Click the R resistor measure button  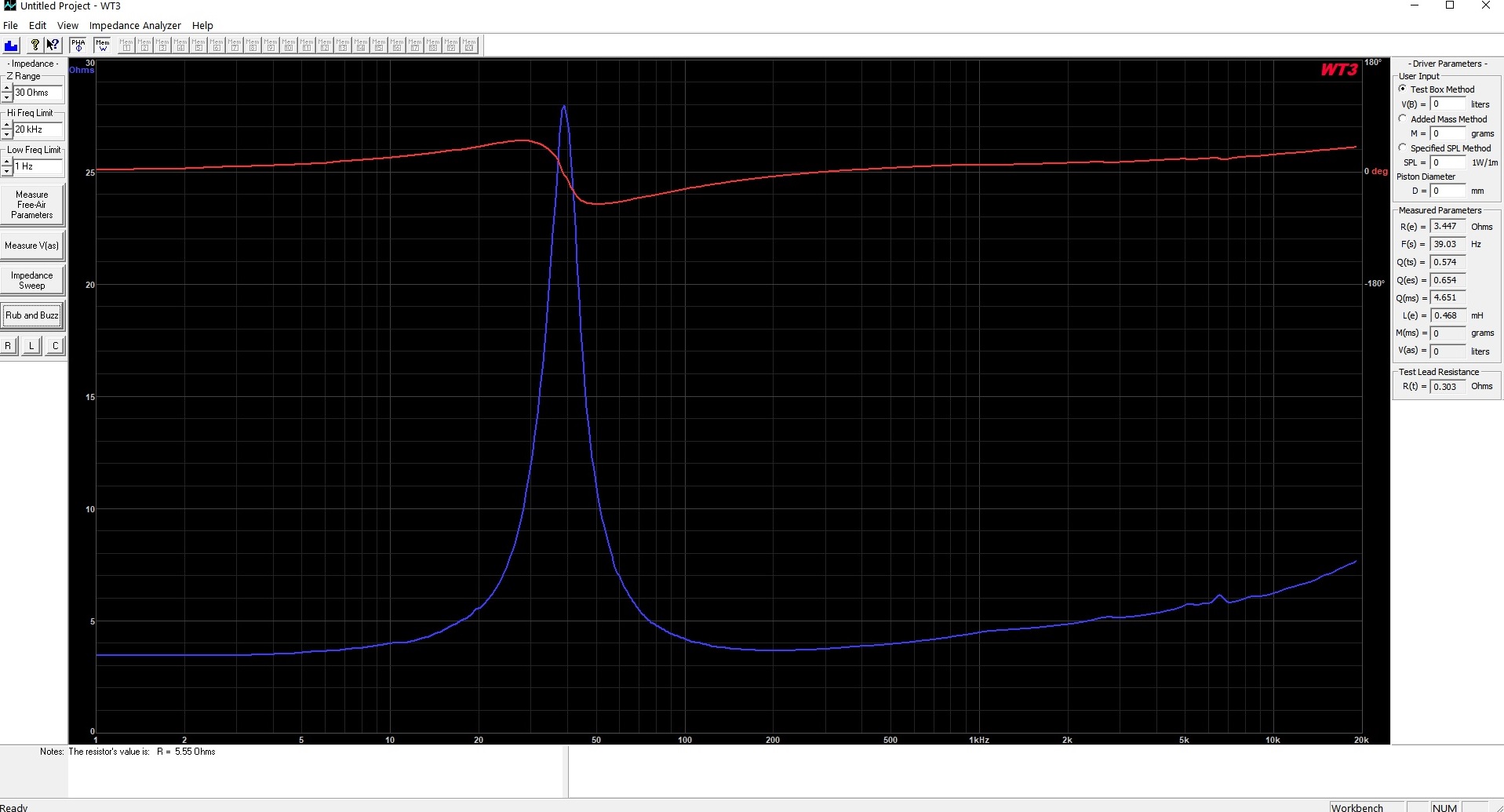point(9,345)
